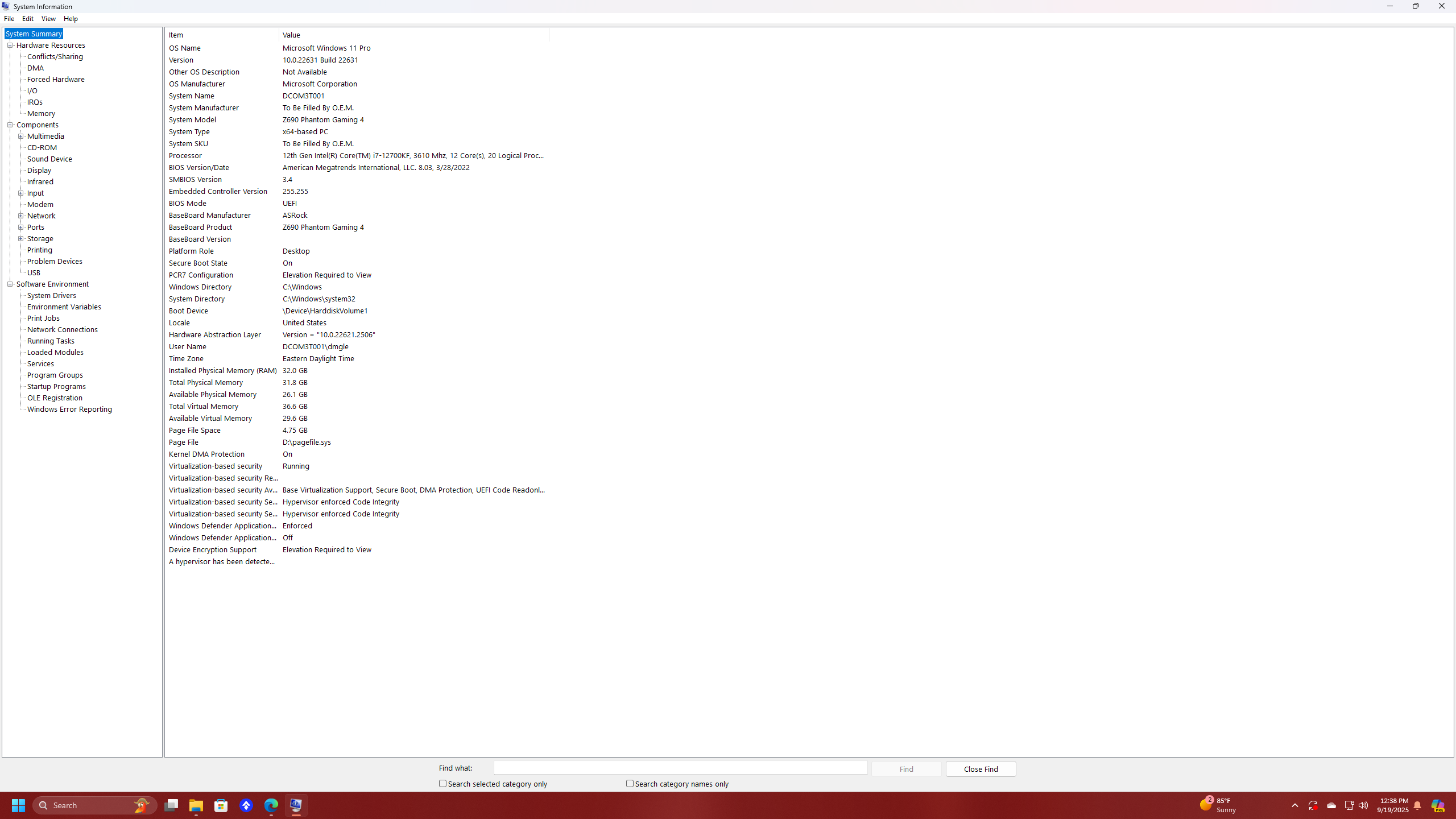This screenshot has height=819, width=1456.
Task: Click the Find button
Action: [905, 768]
